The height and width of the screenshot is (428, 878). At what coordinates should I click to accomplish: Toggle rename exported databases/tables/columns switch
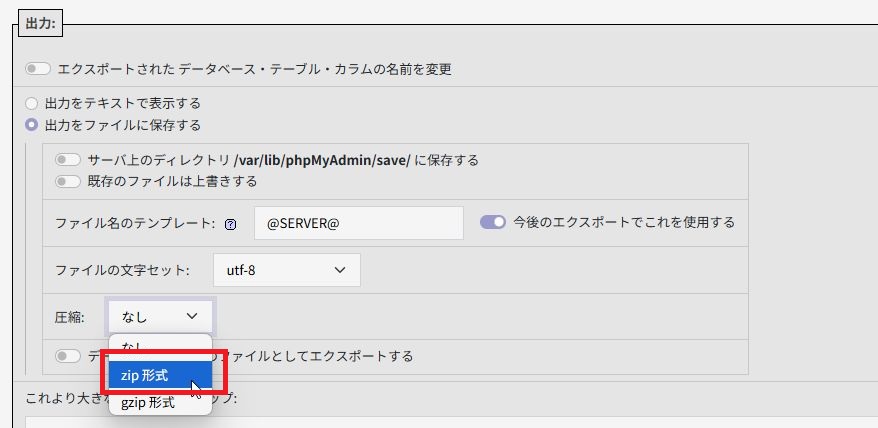point(38,69)
